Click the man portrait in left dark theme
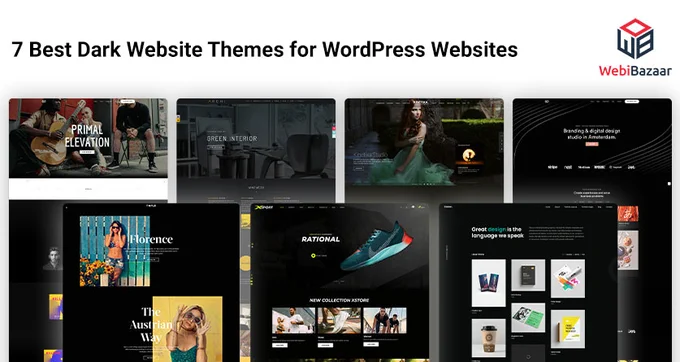Image resolution: width=680 pixels, height=362 pixels. point(53,258)
